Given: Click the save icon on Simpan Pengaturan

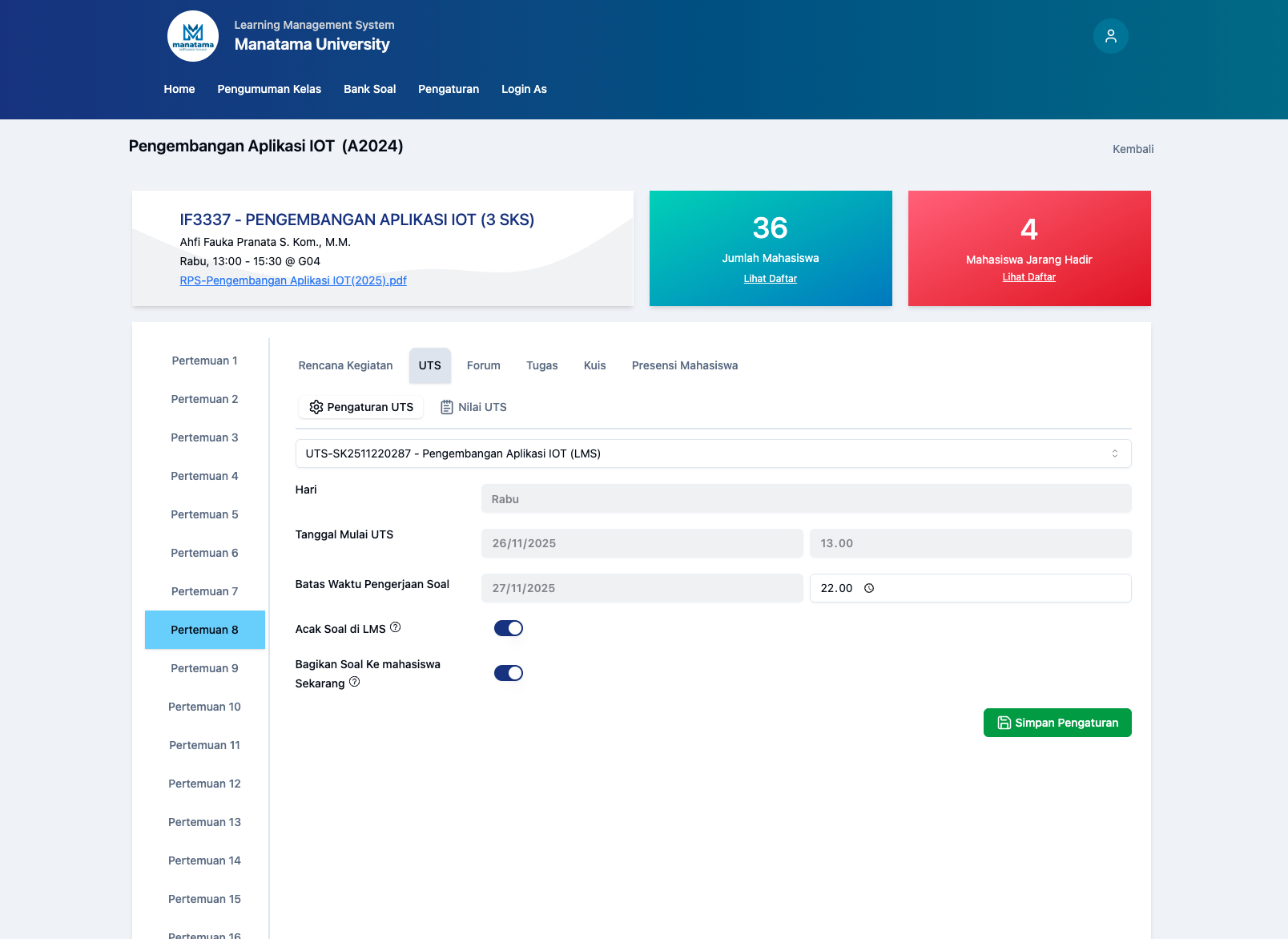Looking at the screenshot, I should [1004, 723].
